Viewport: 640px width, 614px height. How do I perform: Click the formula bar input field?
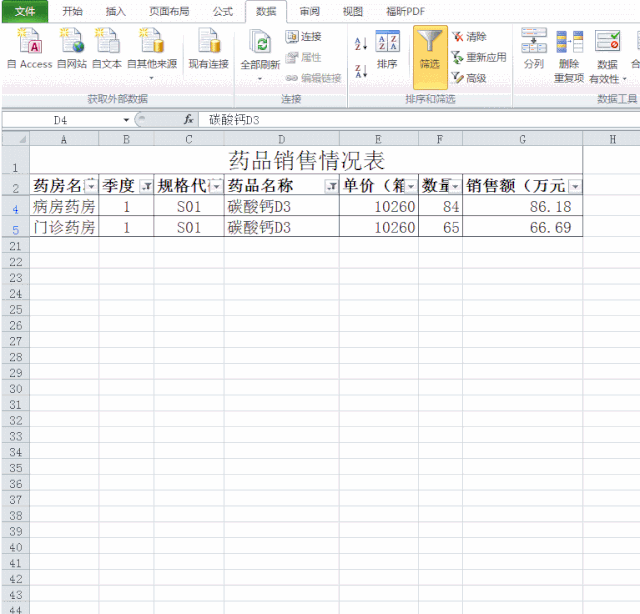pos(419,120)
